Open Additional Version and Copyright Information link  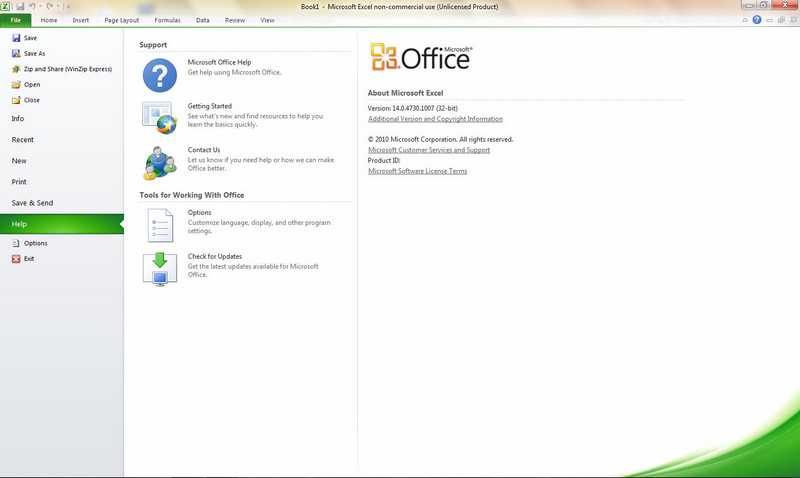pos(435,119)
